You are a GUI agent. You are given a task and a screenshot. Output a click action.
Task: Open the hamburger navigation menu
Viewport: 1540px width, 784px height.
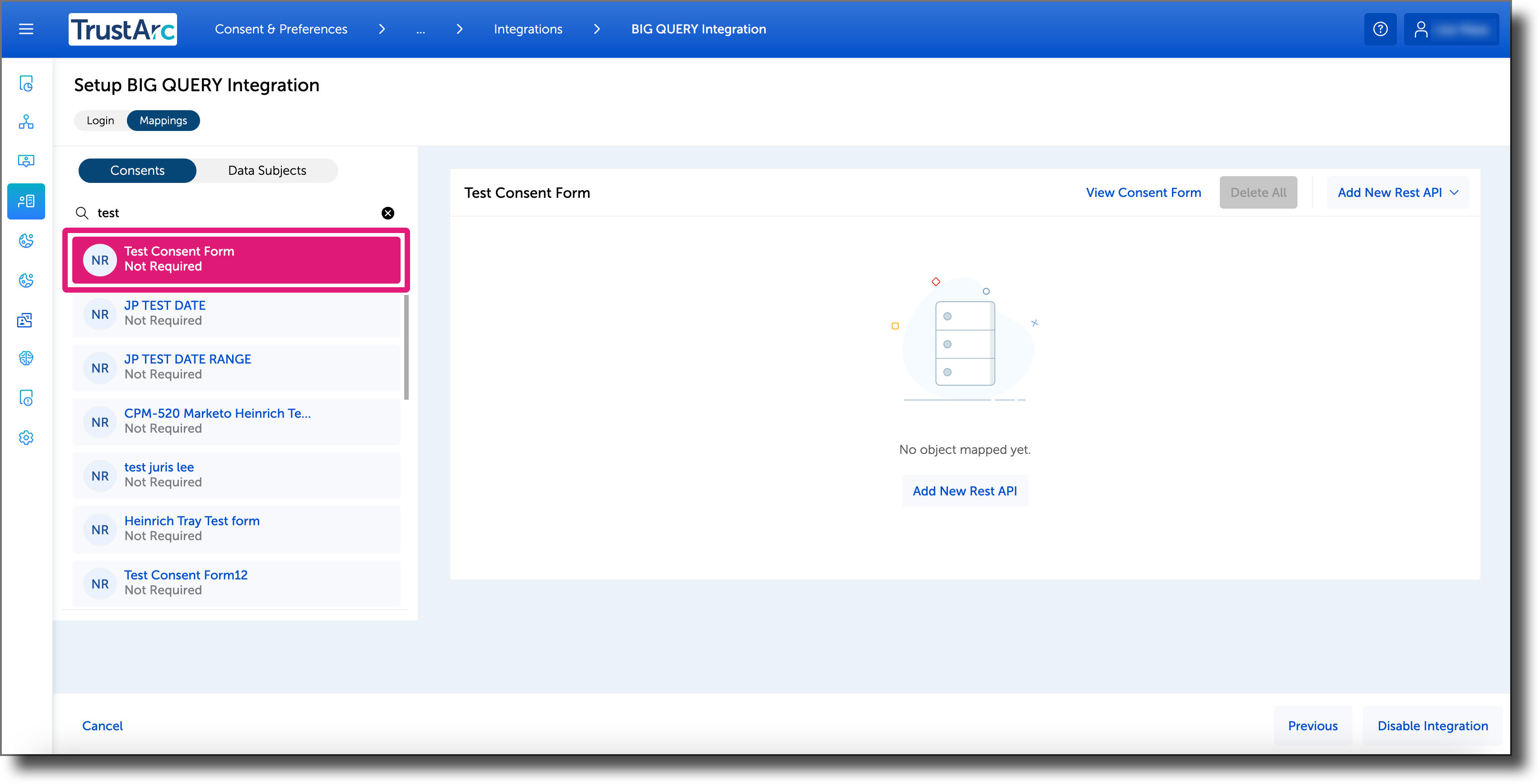[26, 29]
